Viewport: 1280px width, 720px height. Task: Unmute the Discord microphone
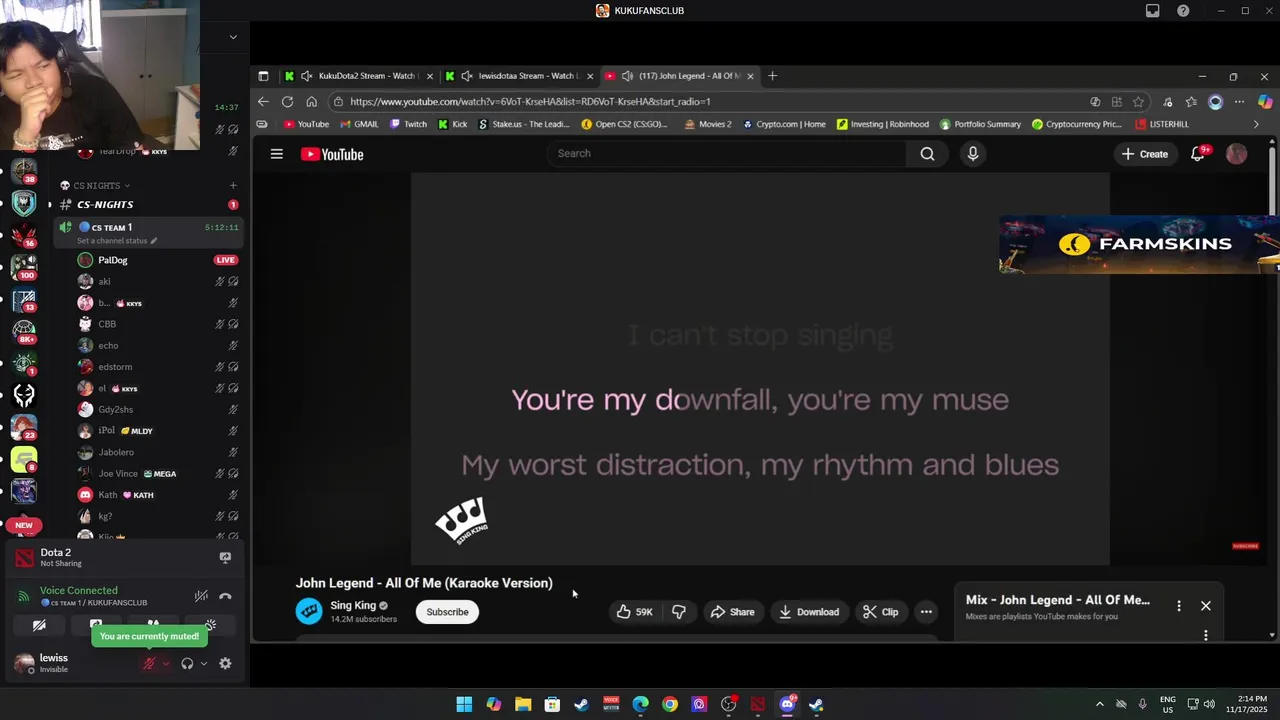pyautogui.click(x=149, y=663)
